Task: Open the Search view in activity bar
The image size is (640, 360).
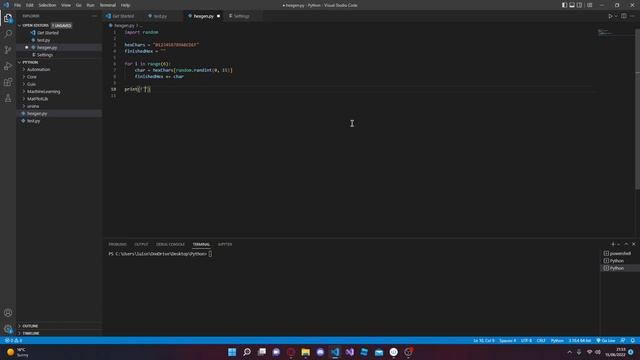Action: (x=8, y=34)
